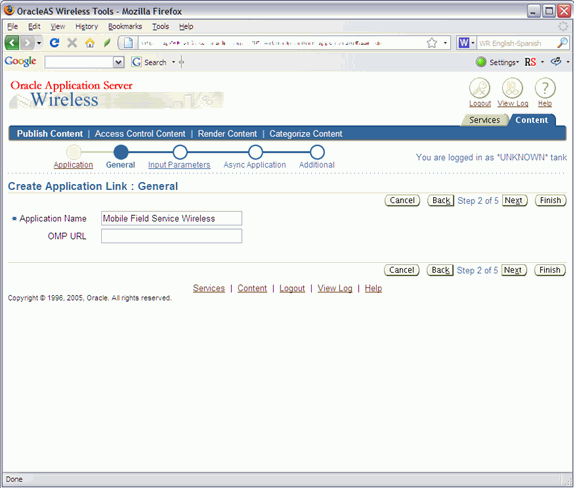Open Access Control Content subtab
Image resolution: width=574 pixels, height=488 pixels.
tap(140, 134)
